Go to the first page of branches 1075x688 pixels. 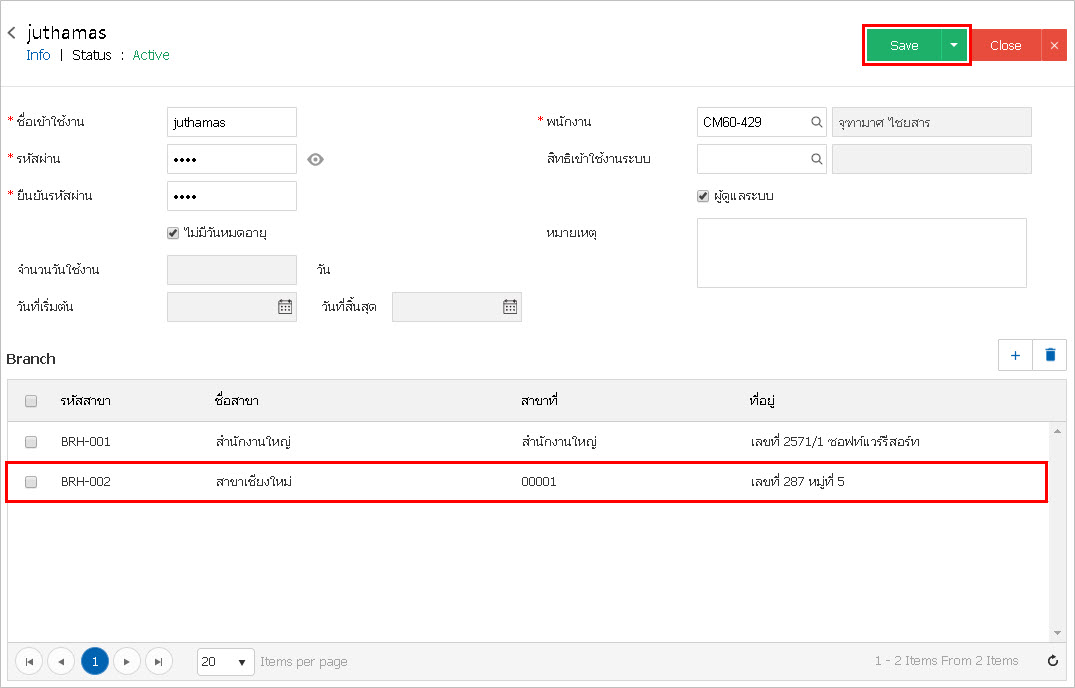(x=29, y=661)
